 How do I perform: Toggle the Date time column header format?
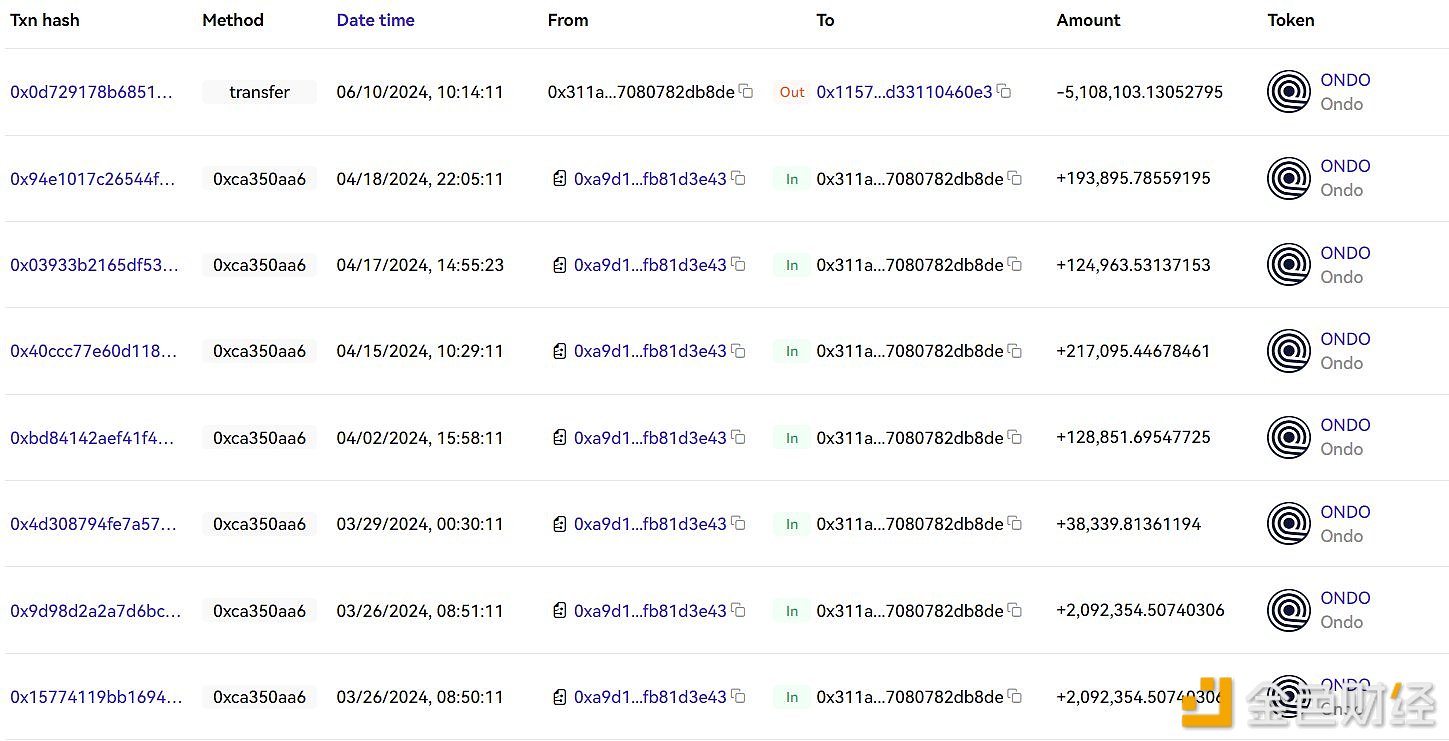tap(375, 20)
